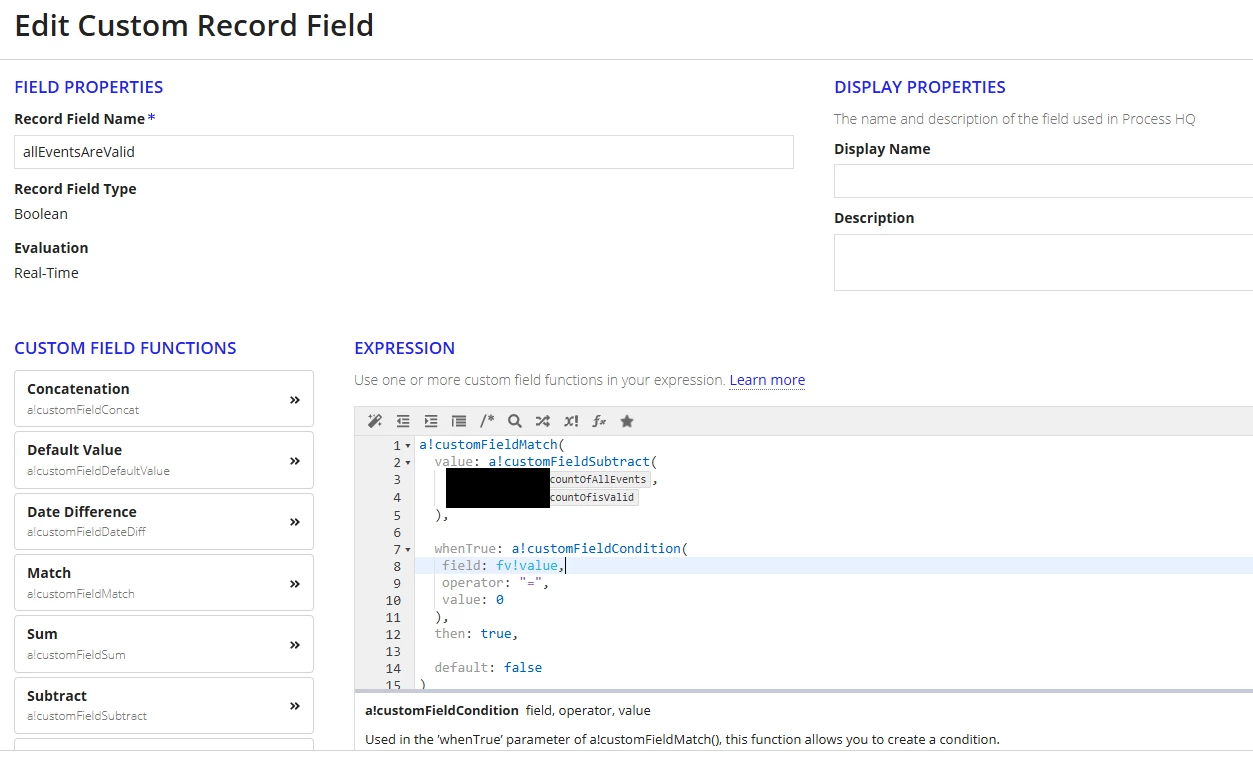This screenshot has height=757, width=1253.
Task: Select the Subtract function card
Action: (164, 705)
